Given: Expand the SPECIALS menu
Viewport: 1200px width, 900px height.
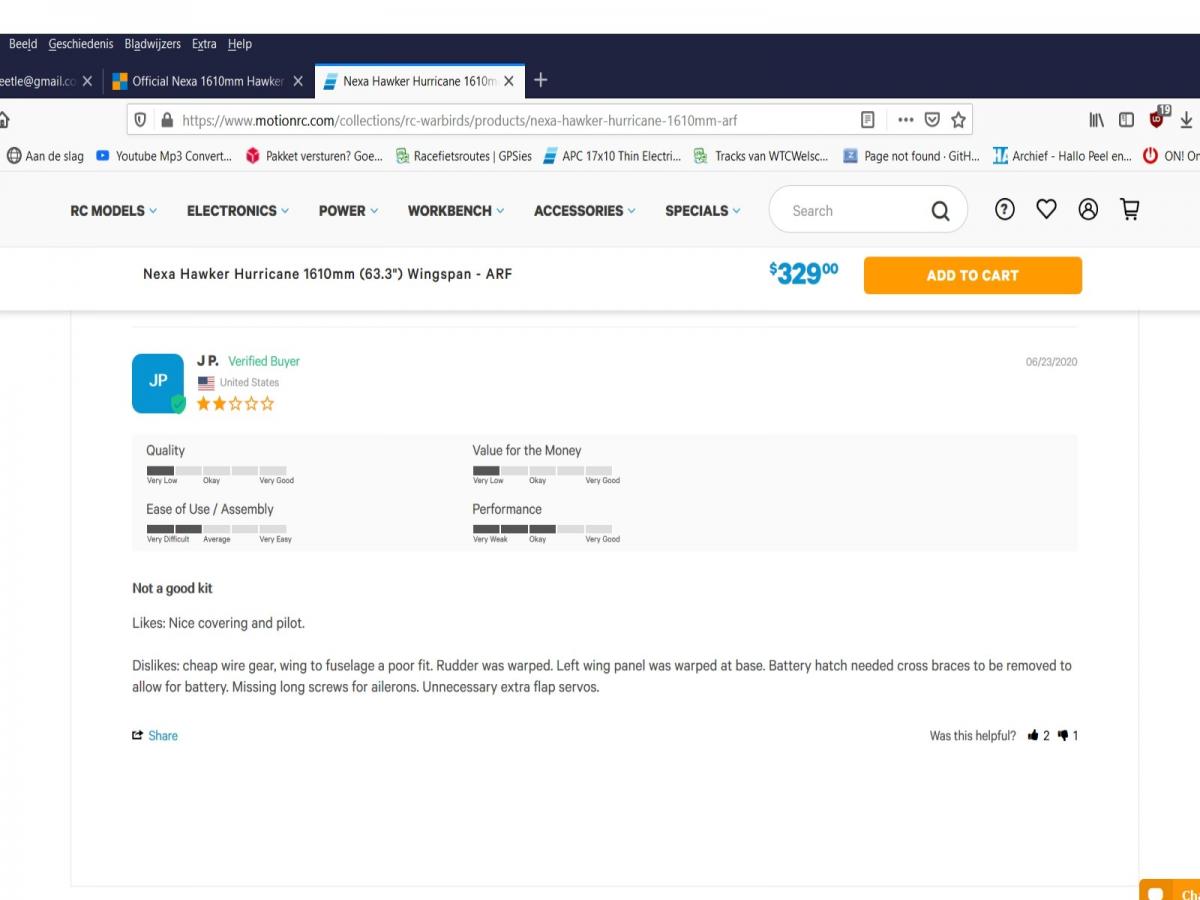Looking at the screenshot, I should (x=703, y=211).
